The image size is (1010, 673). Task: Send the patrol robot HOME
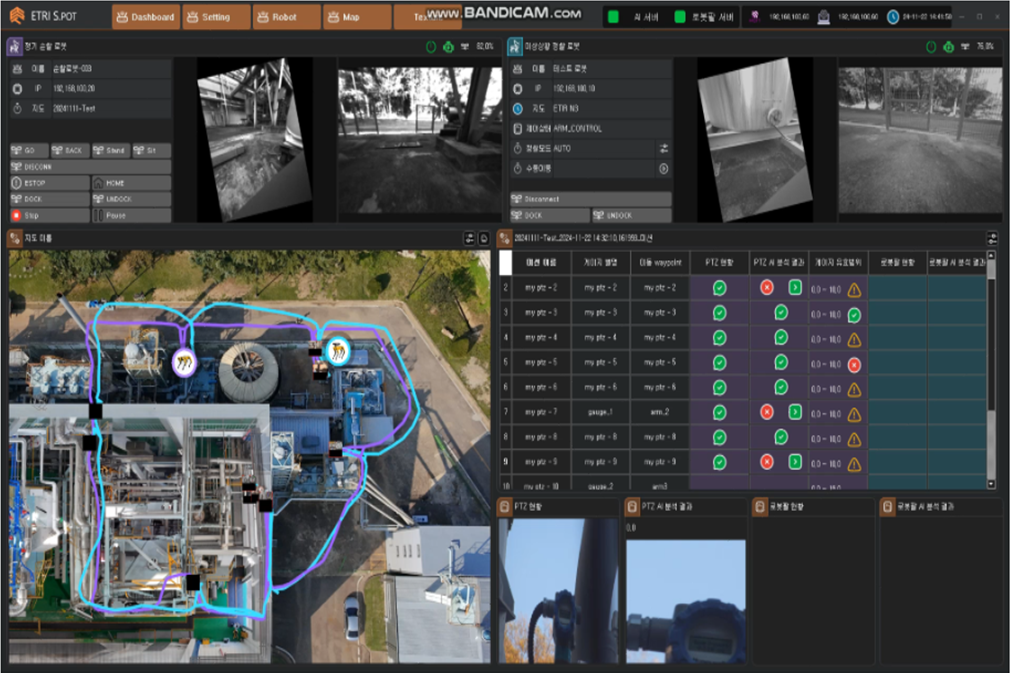point(131,183)
